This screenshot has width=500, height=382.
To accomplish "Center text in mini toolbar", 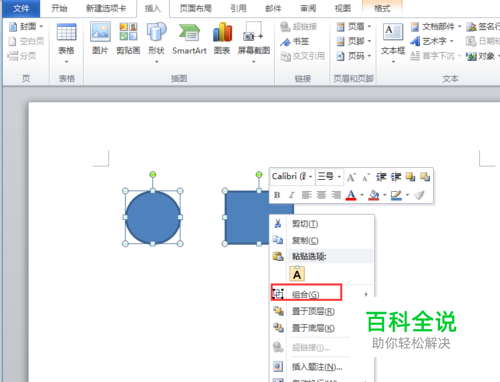I will pyautogui.click(x=321, y=195).
